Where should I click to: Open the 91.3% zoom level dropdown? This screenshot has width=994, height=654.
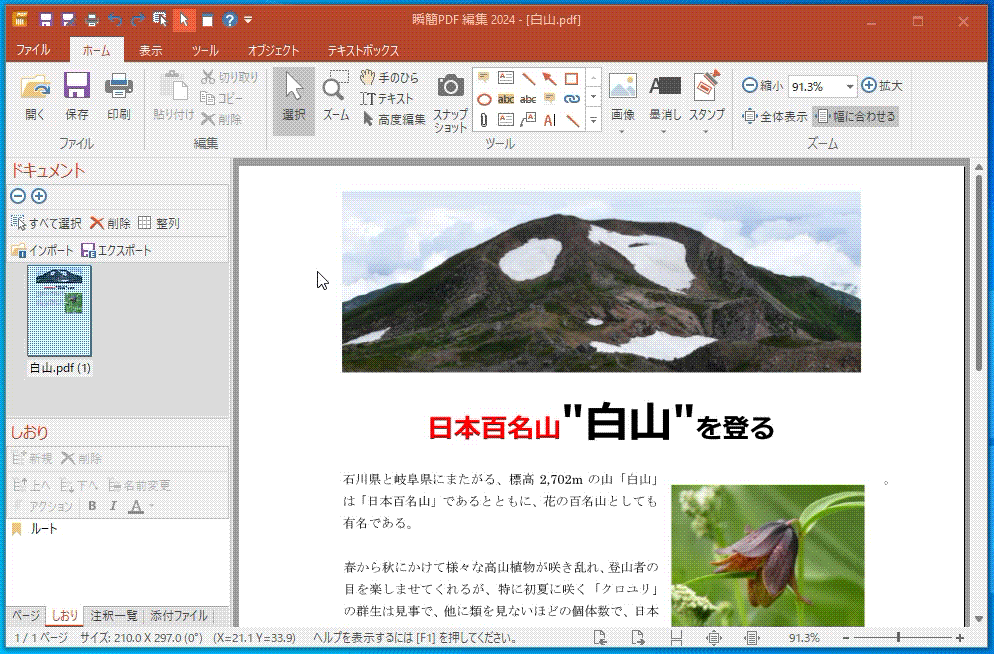[850, 87]
